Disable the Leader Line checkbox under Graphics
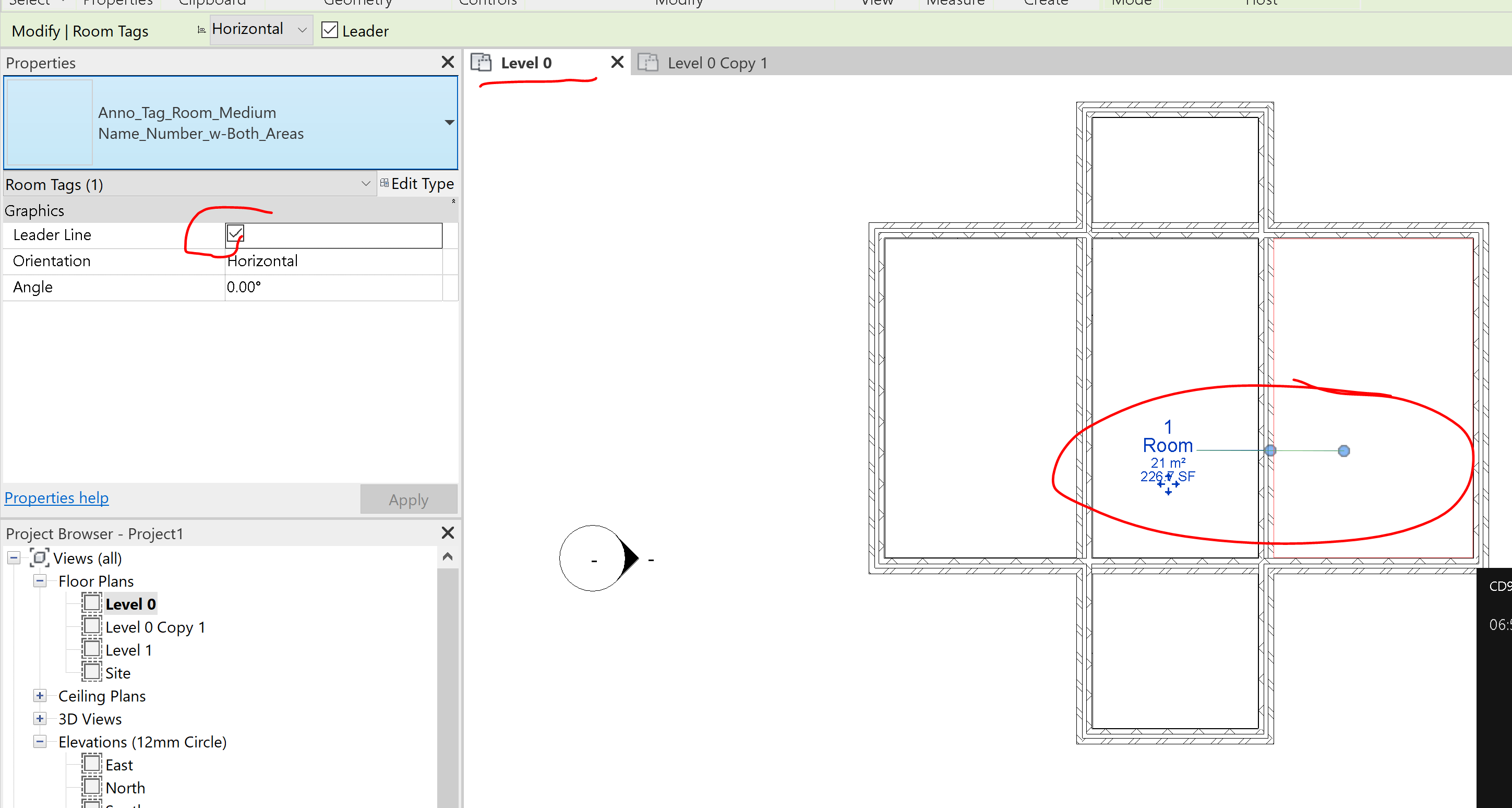 [234, 234]
